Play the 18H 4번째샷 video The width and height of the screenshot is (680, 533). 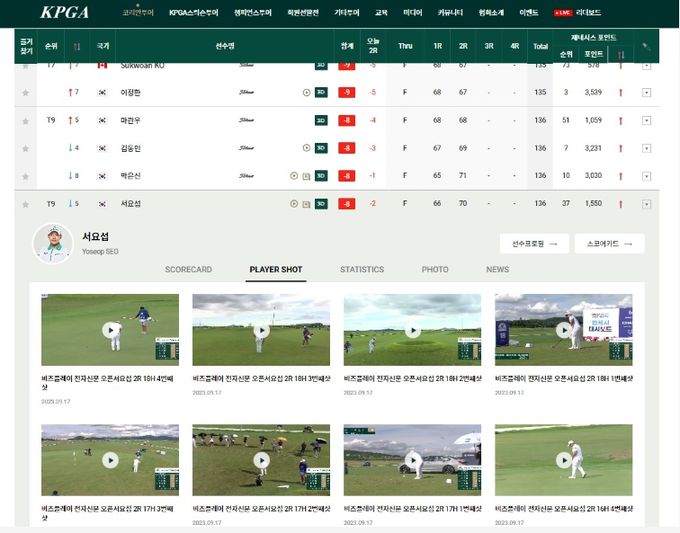pyautogui.click(x=110, y=330)
